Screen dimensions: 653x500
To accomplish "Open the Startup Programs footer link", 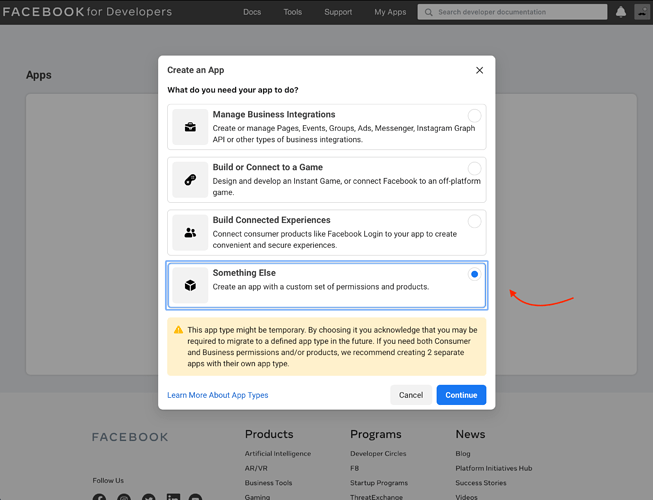I will [x=379, y=483].
